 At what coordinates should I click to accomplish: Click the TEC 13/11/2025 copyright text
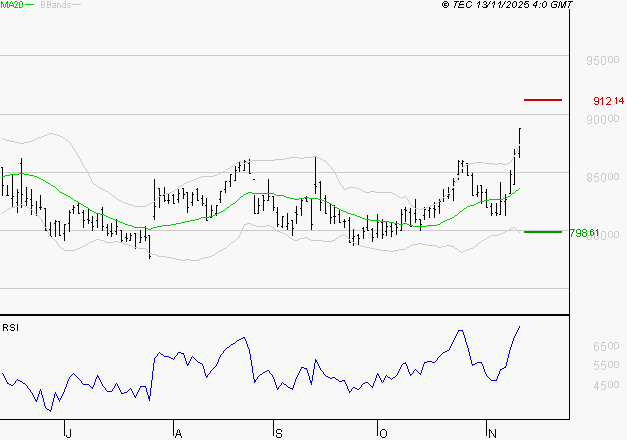507,5
